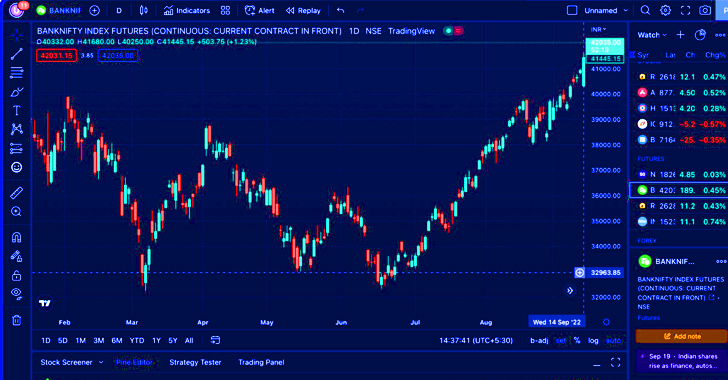This screenshot has width=728, height=380.
Task: Toggle the lock all drawings tool
Action: point(17,275)
